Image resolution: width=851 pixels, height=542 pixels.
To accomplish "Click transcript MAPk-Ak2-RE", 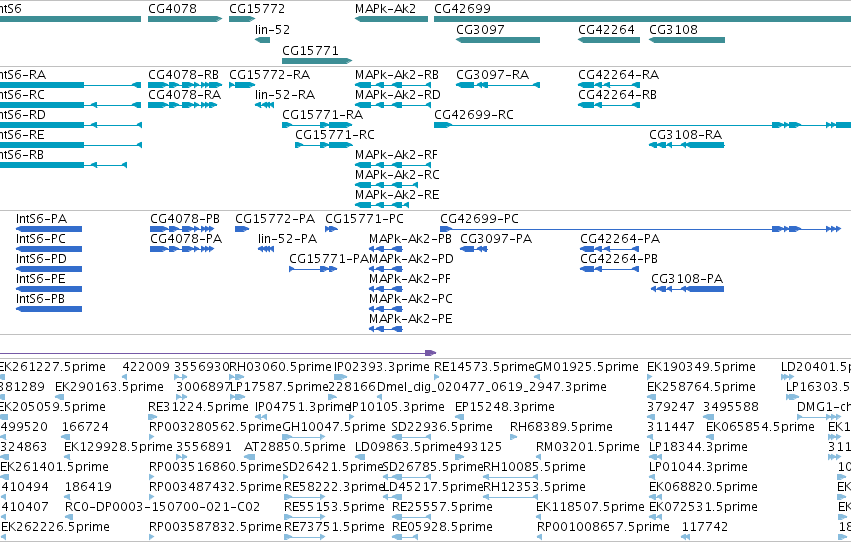I will (397, 195).
